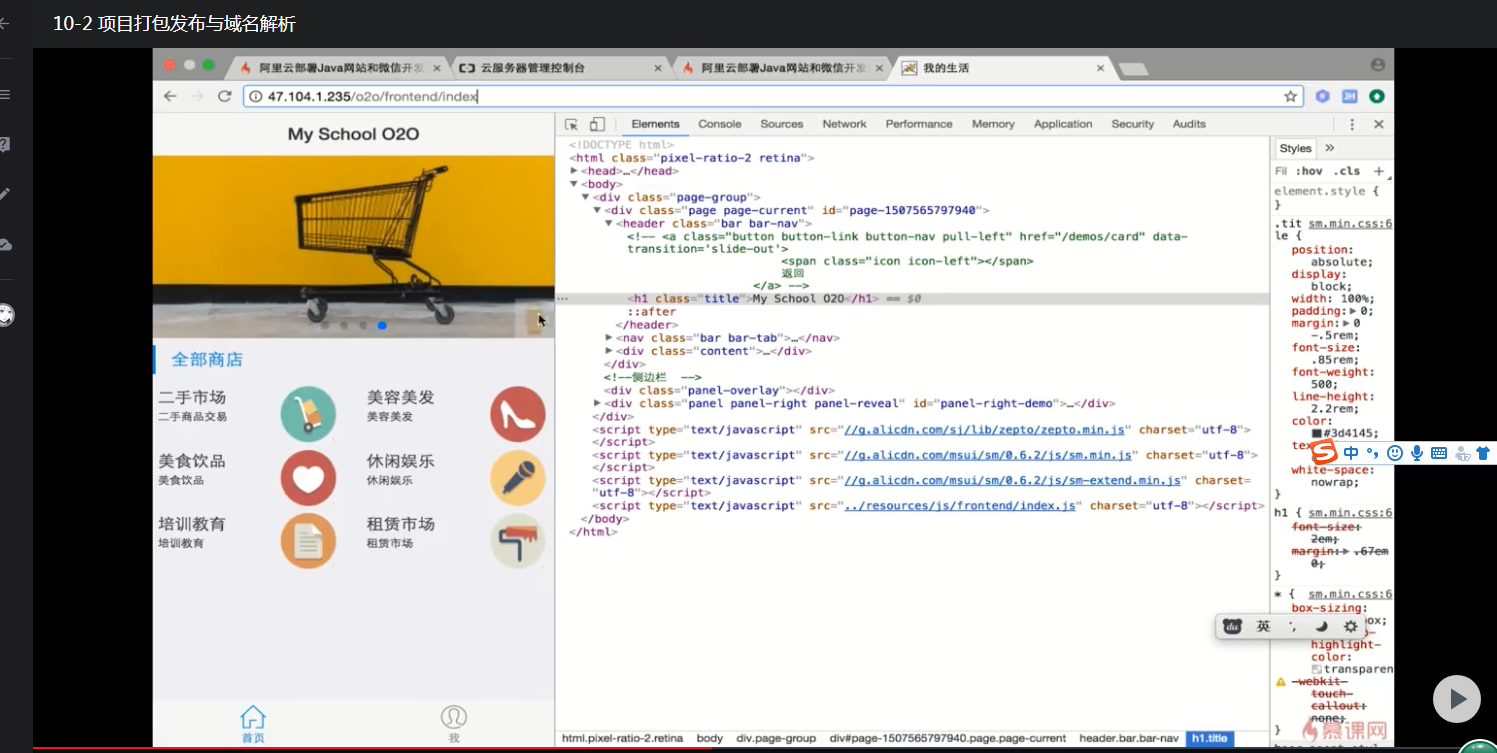Open the hamburger menu in left sidebar
1497x753 pixels.
(5, 95)
